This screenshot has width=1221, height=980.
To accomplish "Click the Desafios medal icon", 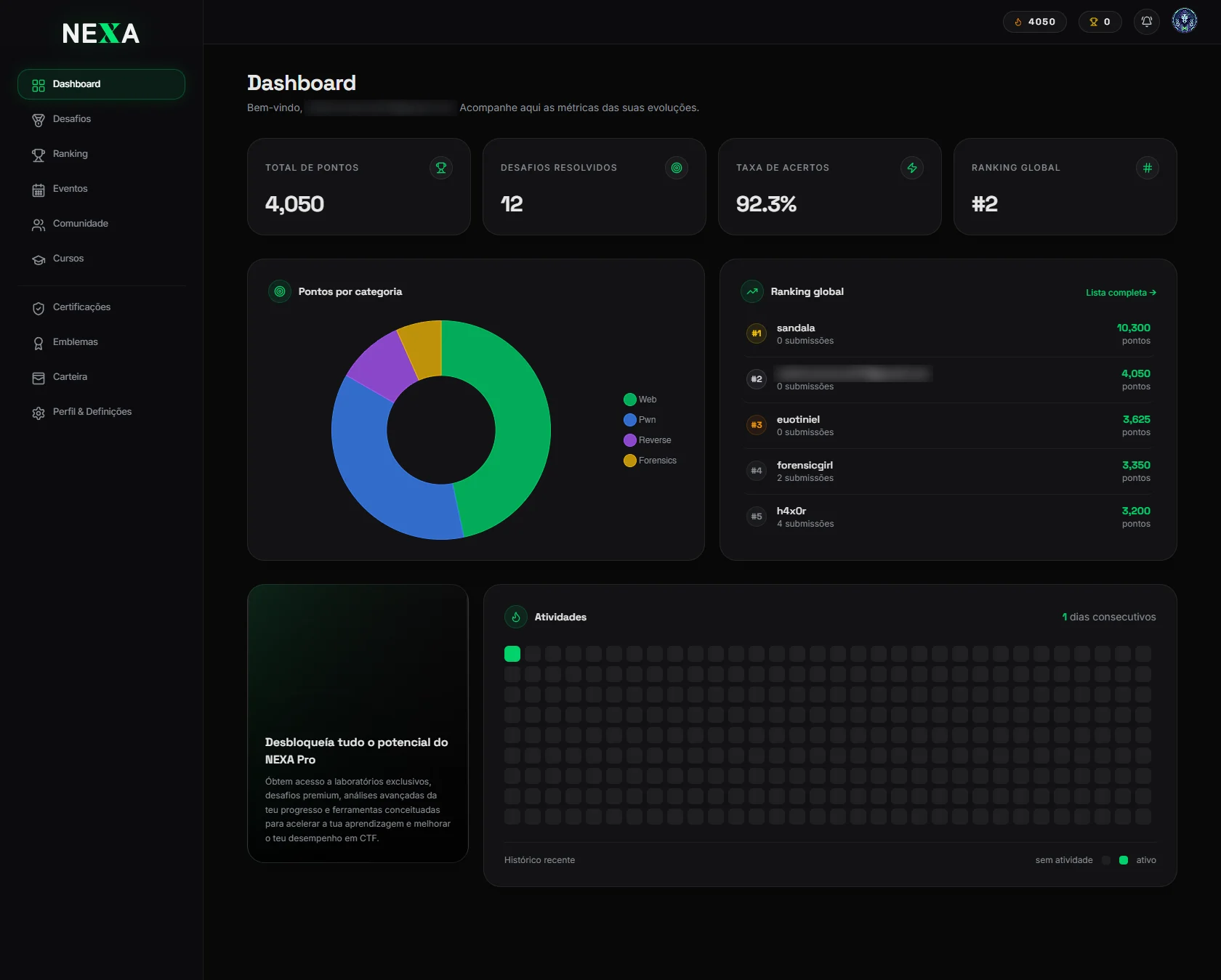I will tap(39, 121).
